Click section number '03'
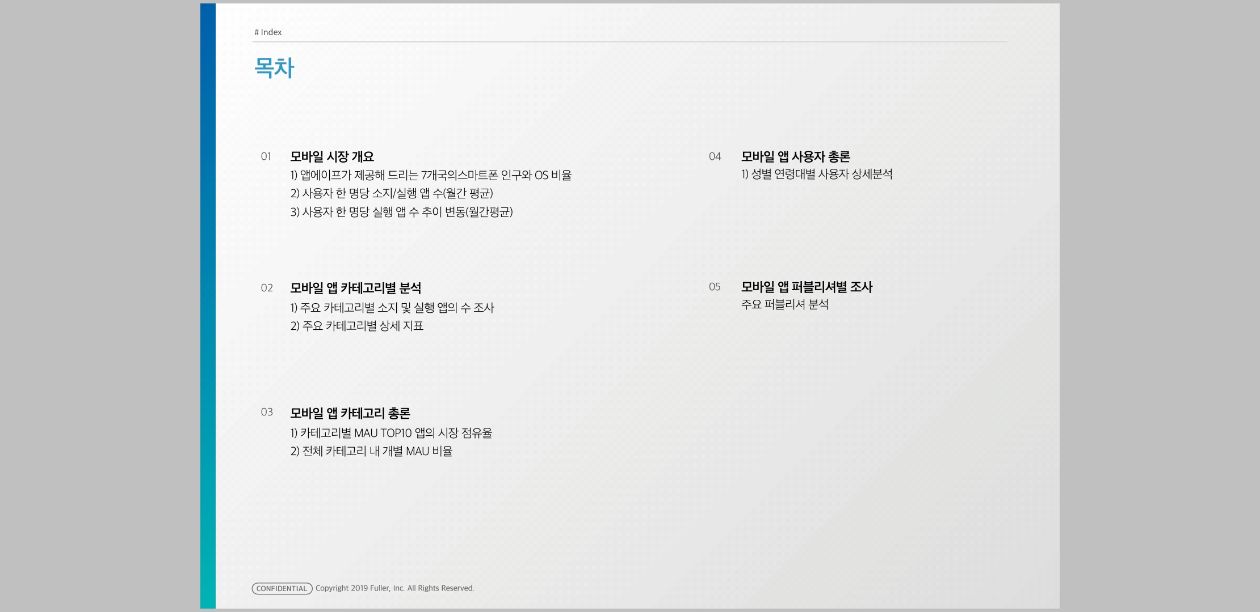The height and width of the screenshot is (612, 1260). point(267,412)
